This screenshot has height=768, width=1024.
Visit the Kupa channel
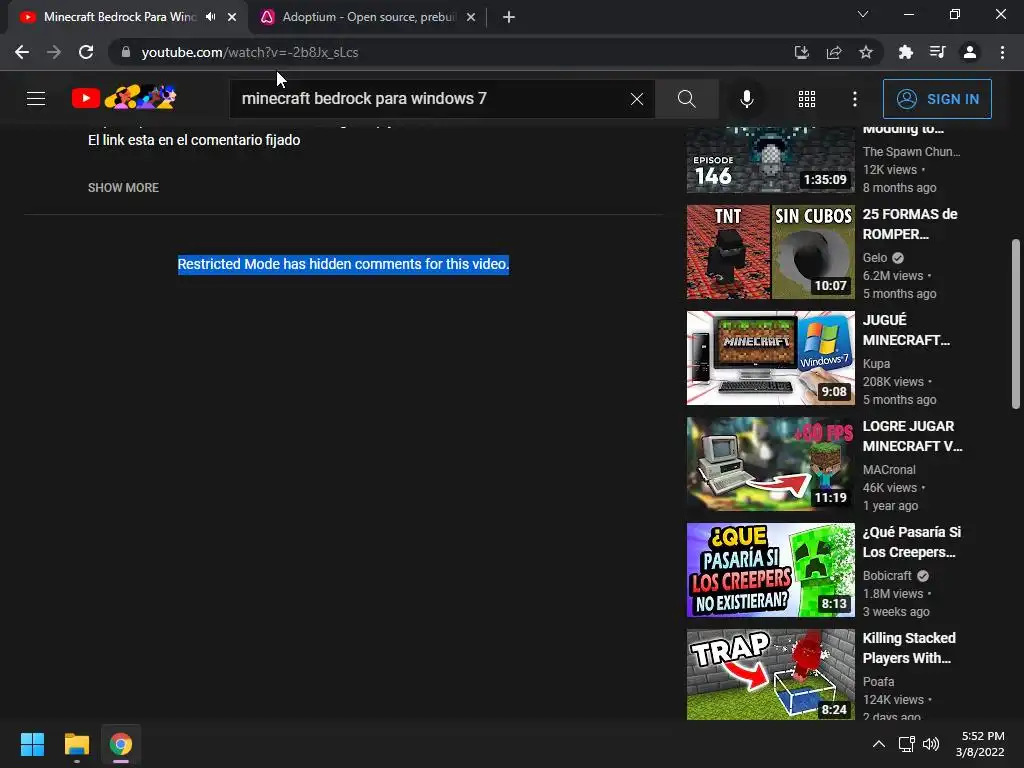[876, 363]
